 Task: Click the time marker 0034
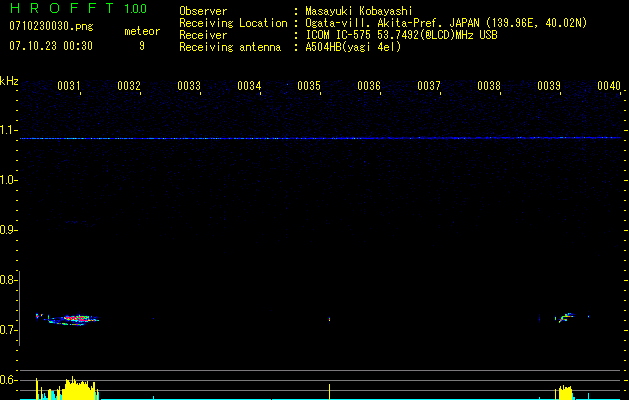click(249, 85)
